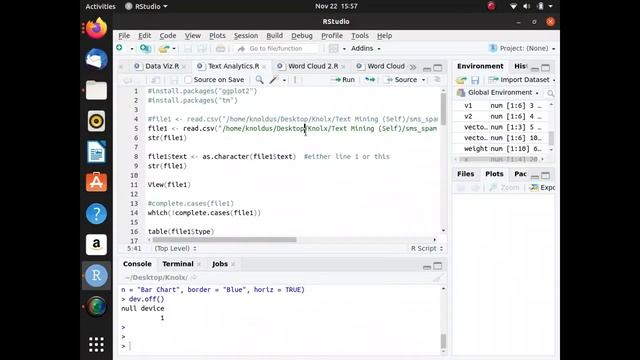Open the Tools menu
The image size is (640, 360).
[x=360, y=36]
